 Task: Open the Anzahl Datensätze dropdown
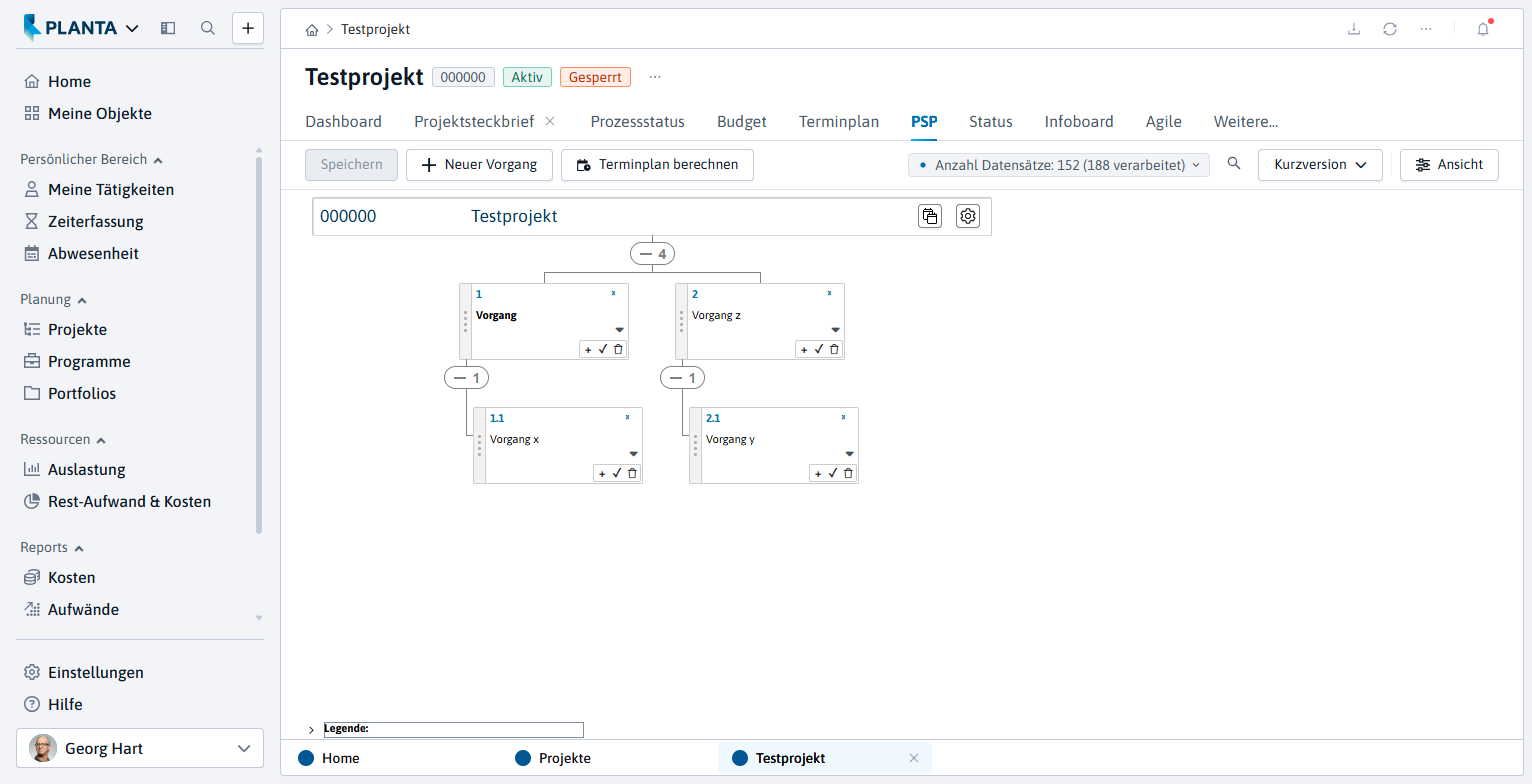1059,165
